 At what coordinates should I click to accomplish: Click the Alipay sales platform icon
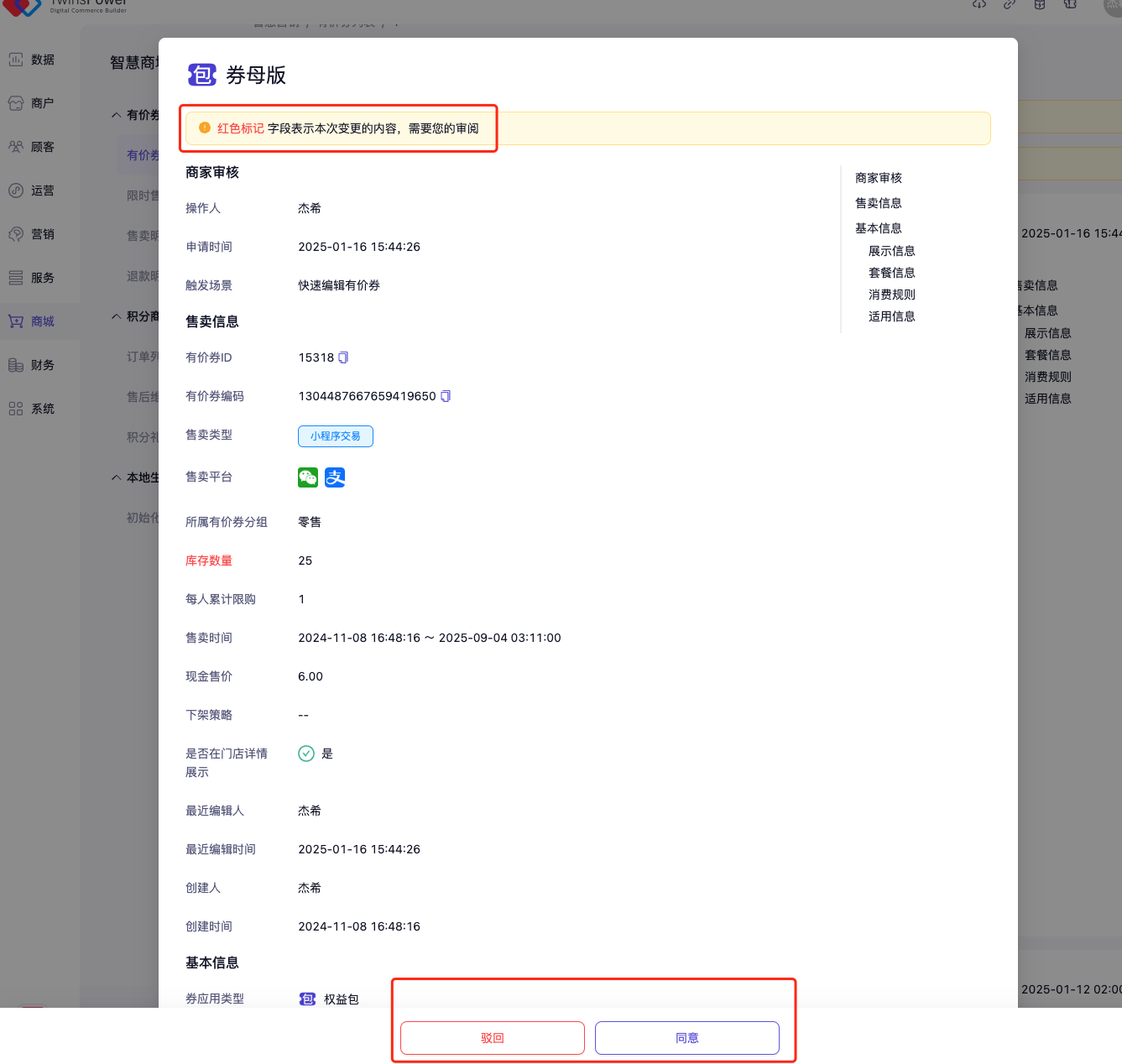point(335,477)
